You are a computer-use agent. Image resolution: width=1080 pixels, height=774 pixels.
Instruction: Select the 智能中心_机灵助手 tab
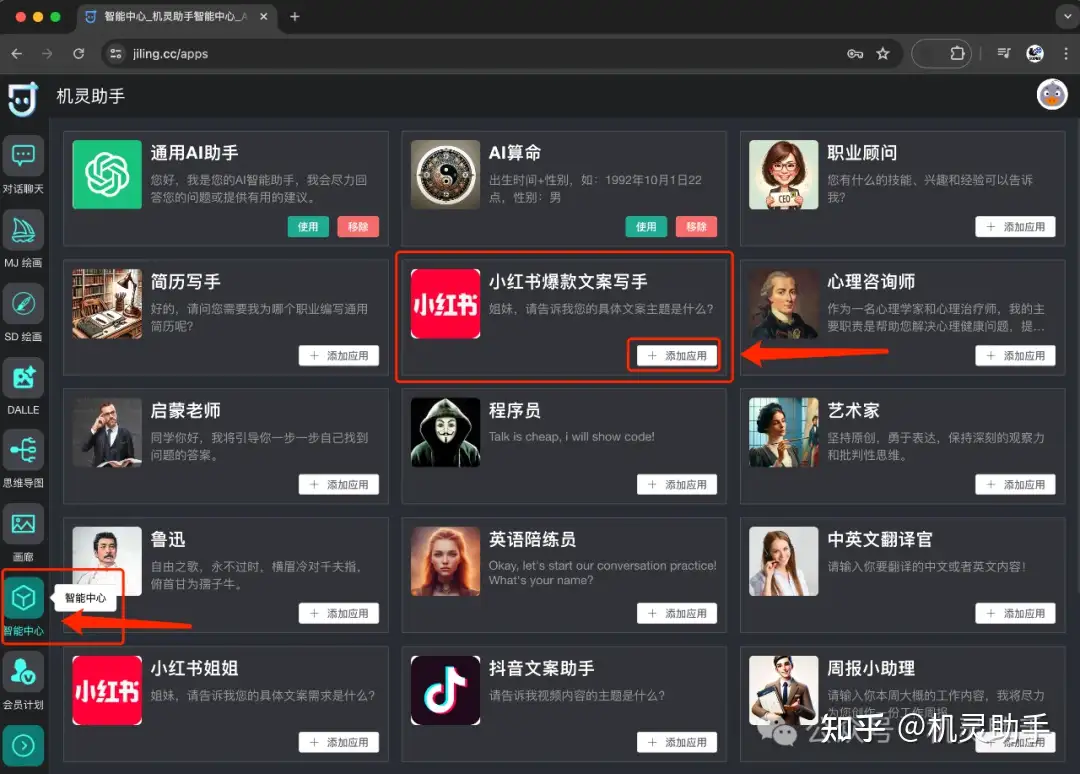pos(176,17)
